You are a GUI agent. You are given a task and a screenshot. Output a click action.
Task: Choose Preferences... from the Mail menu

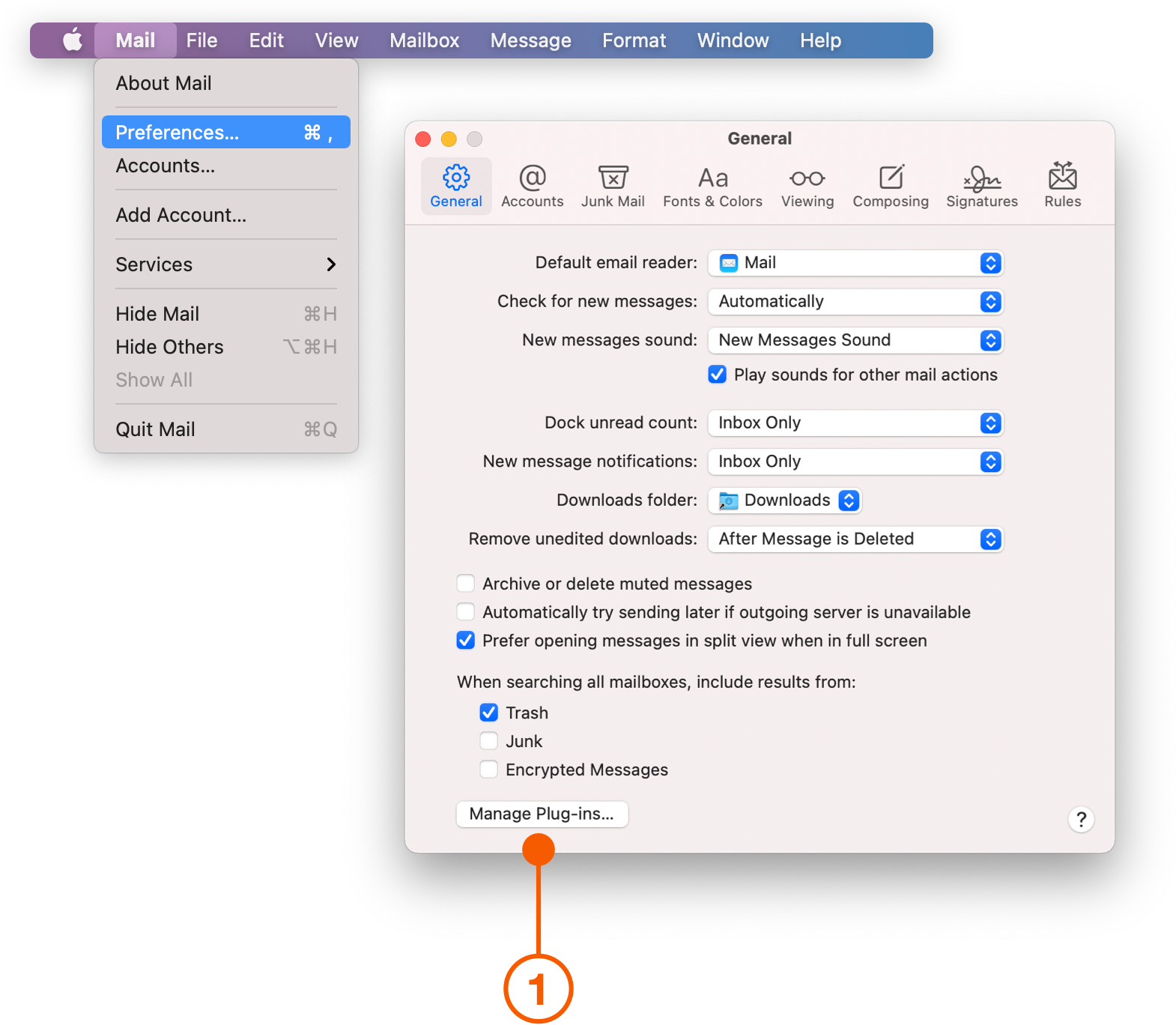pos(225,132)
